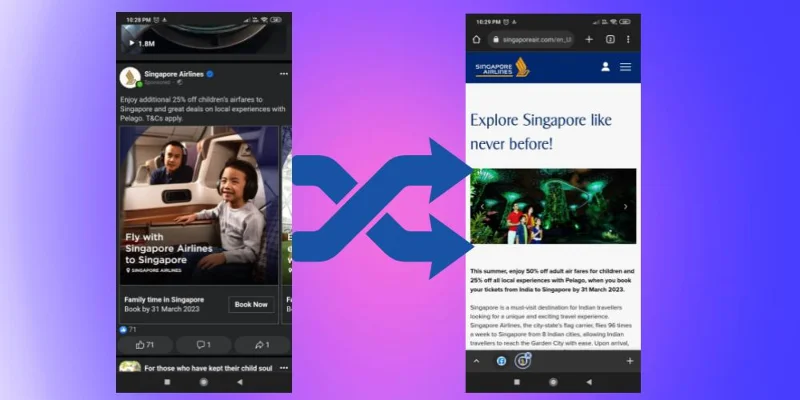This screenshot has height=400, width=800.
Task: Show next image in Singapore carousel
Action: pyautogui.click(x=626, y=207)
